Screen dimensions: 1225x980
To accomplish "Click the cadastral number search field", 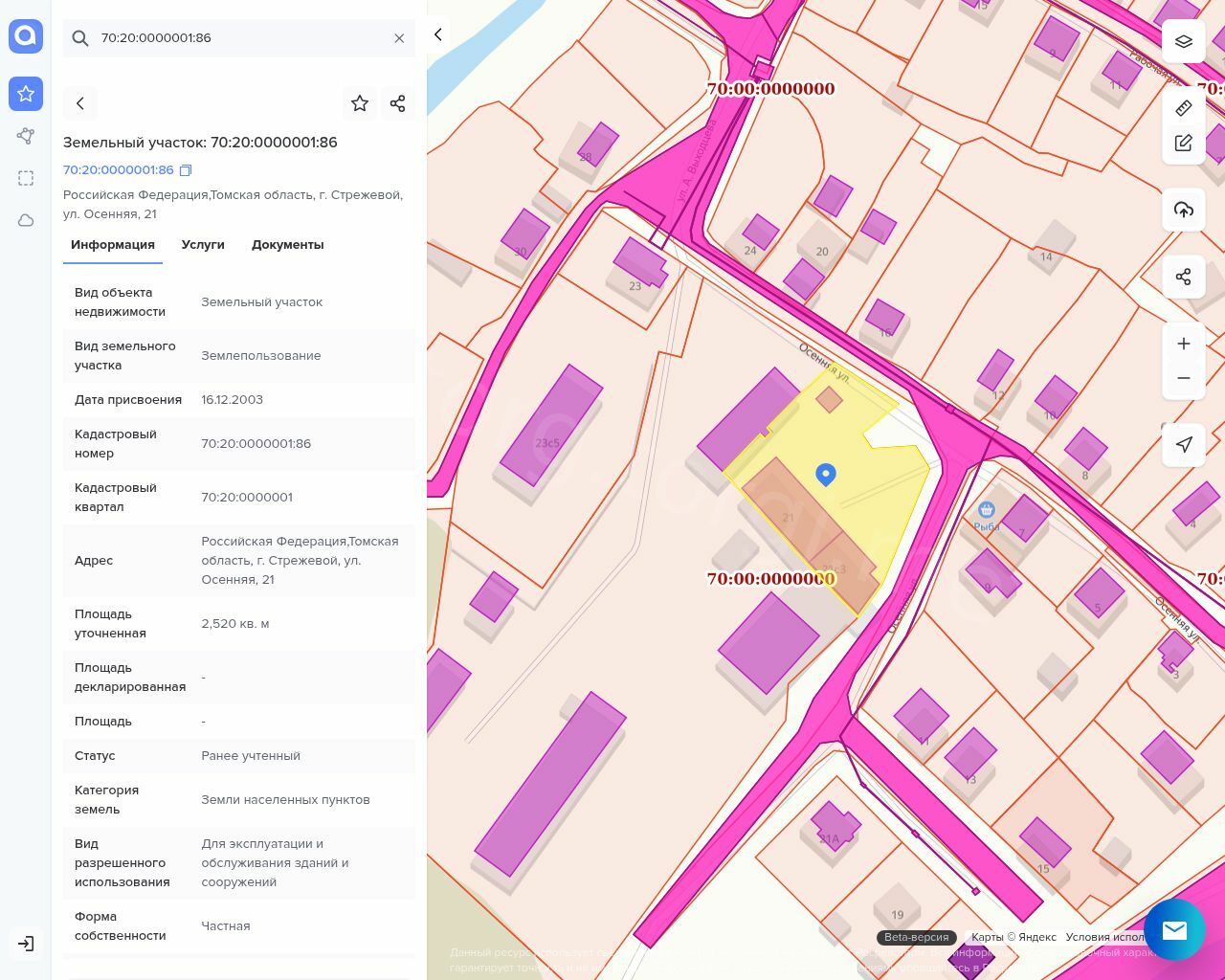I will [239, 38].
